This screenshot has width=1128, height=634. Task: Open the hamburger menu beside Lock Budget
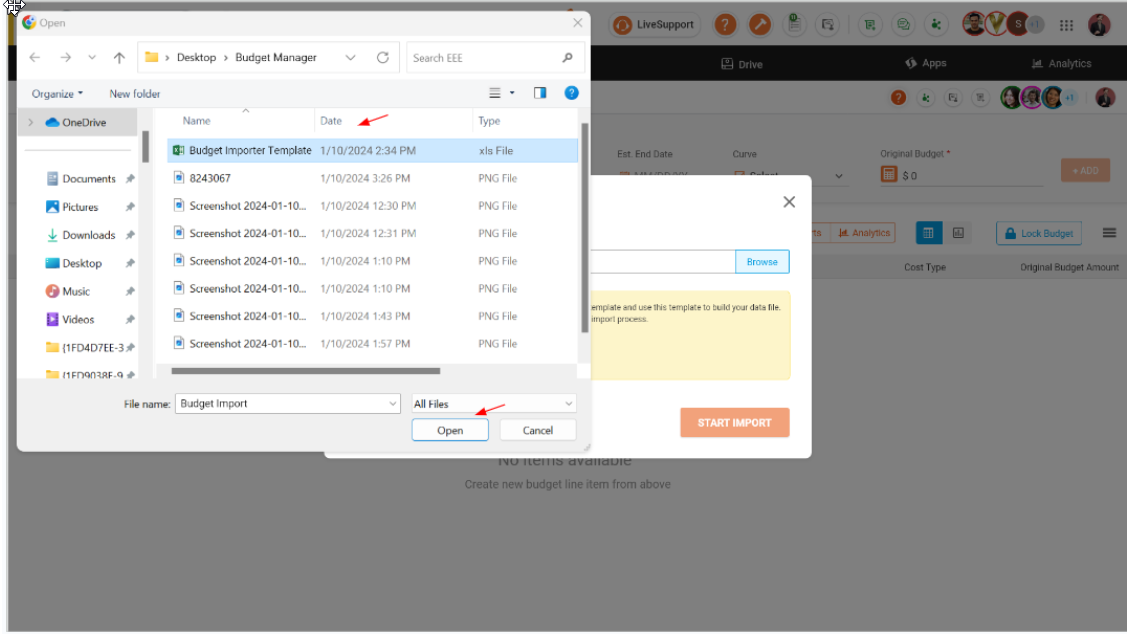coord(1109,233)
